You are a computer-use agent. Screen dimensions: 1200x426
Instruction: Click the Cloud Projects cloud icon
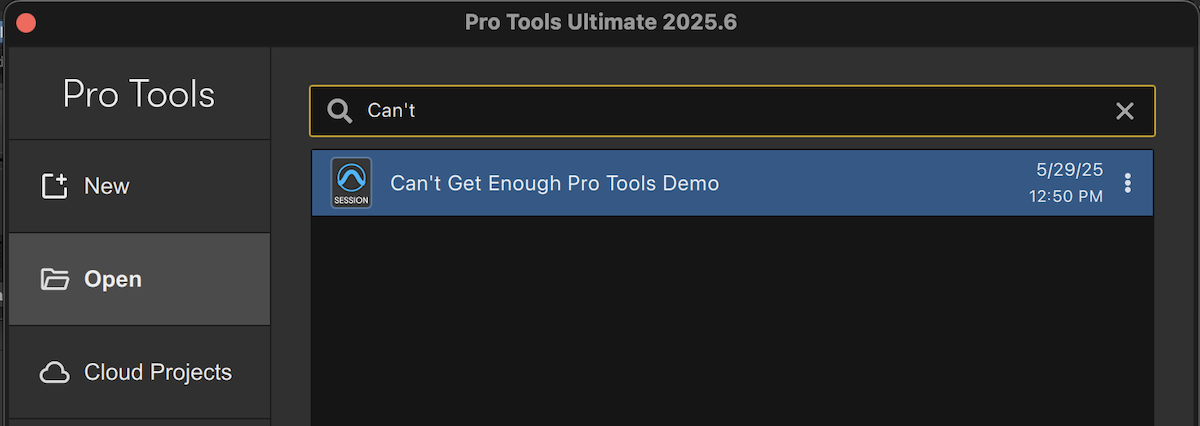[x=54, y=373]
